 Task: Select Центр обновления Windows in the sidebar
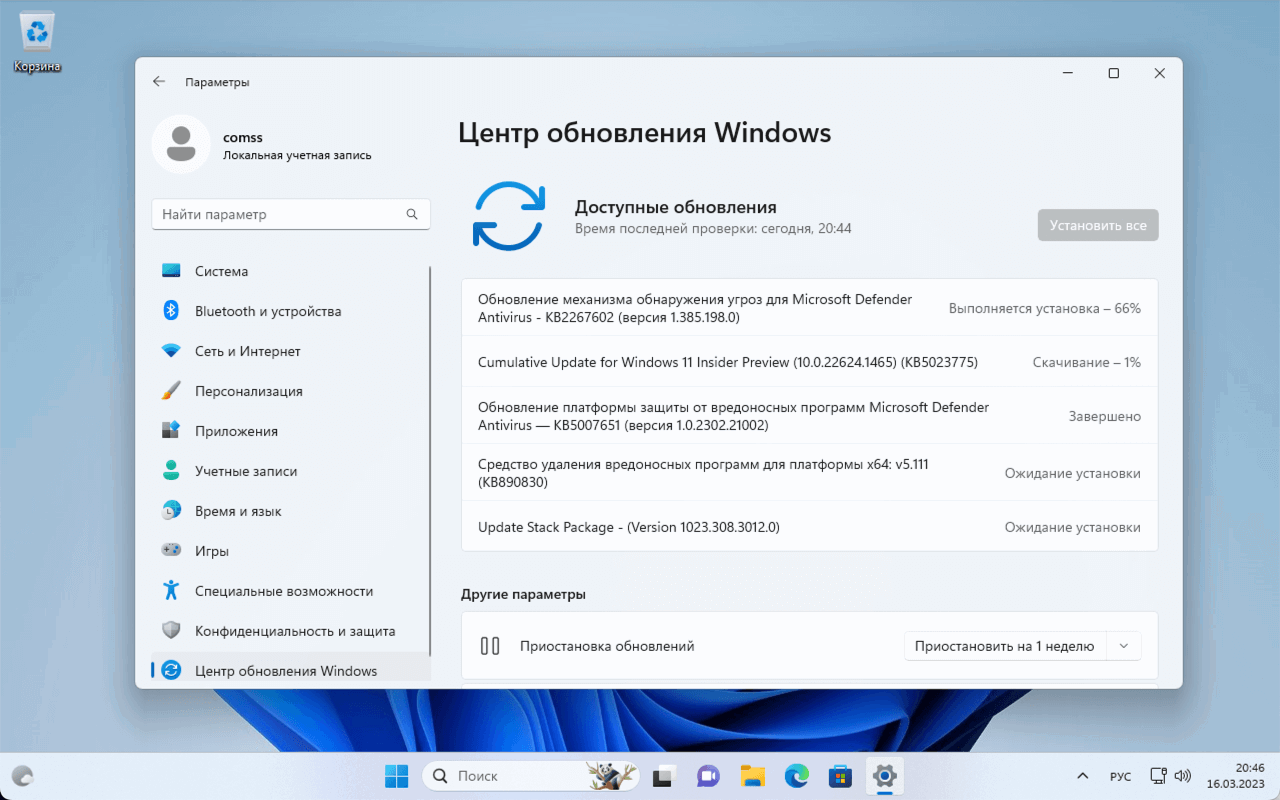[x=290, y=670]
